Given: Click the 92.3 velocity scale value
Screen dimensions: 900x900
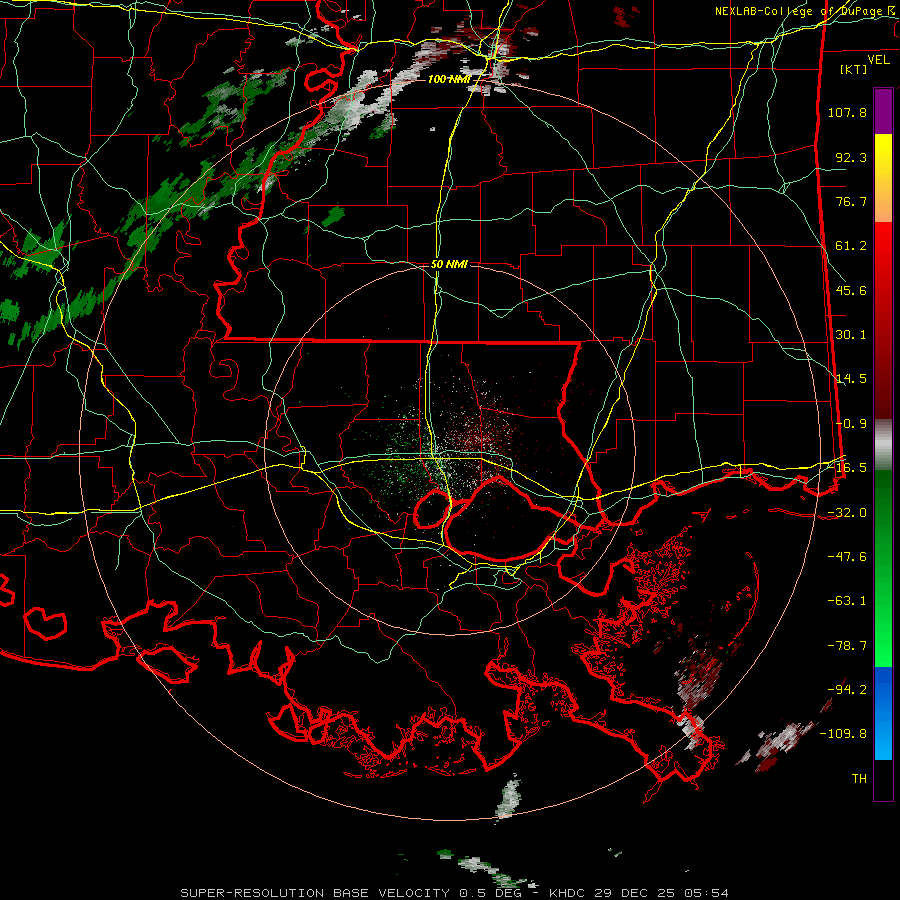Looking at the screenshot, I should [851, 157].
